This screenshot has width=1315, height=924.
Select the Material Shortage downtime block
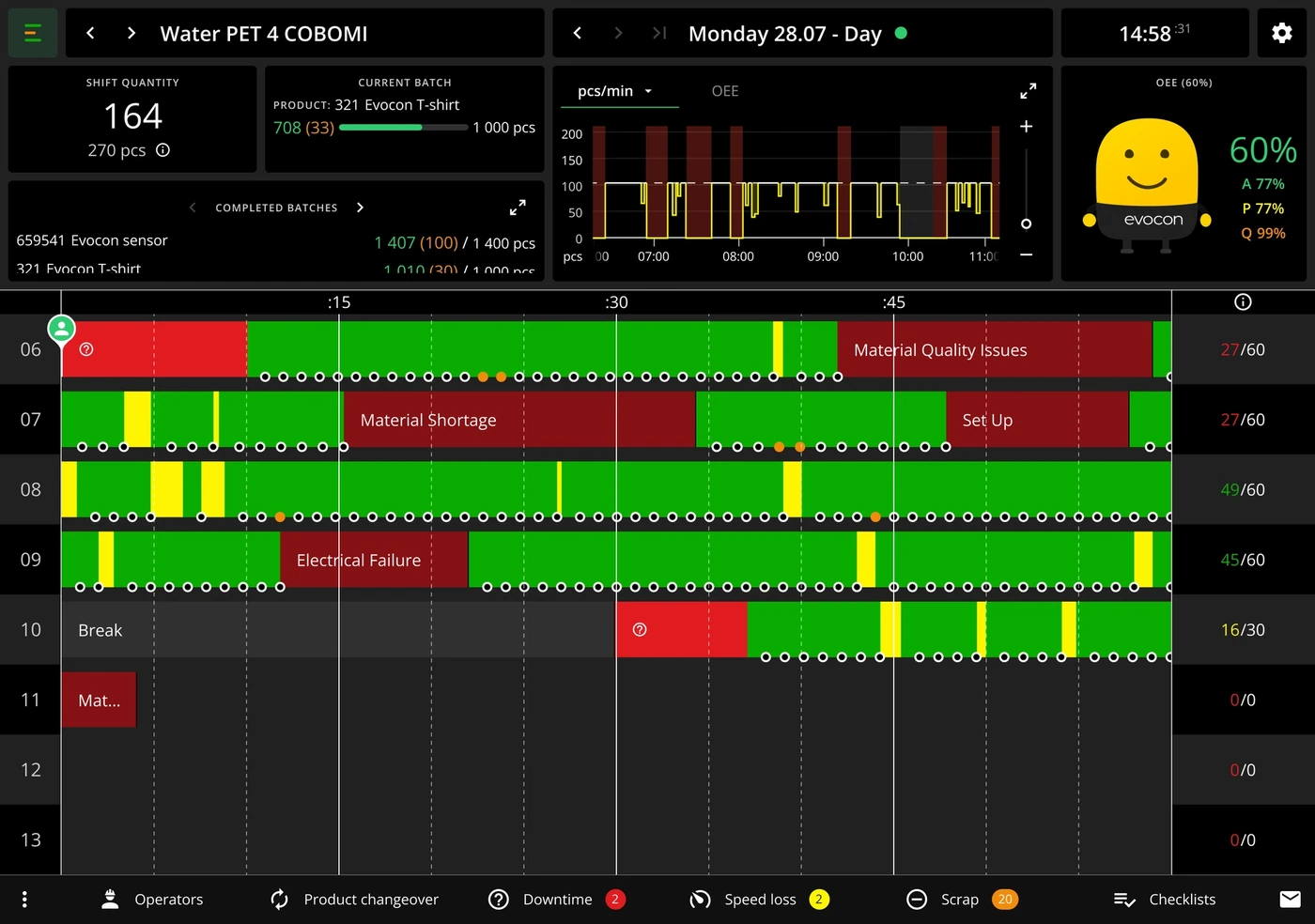tap(519, 420)
